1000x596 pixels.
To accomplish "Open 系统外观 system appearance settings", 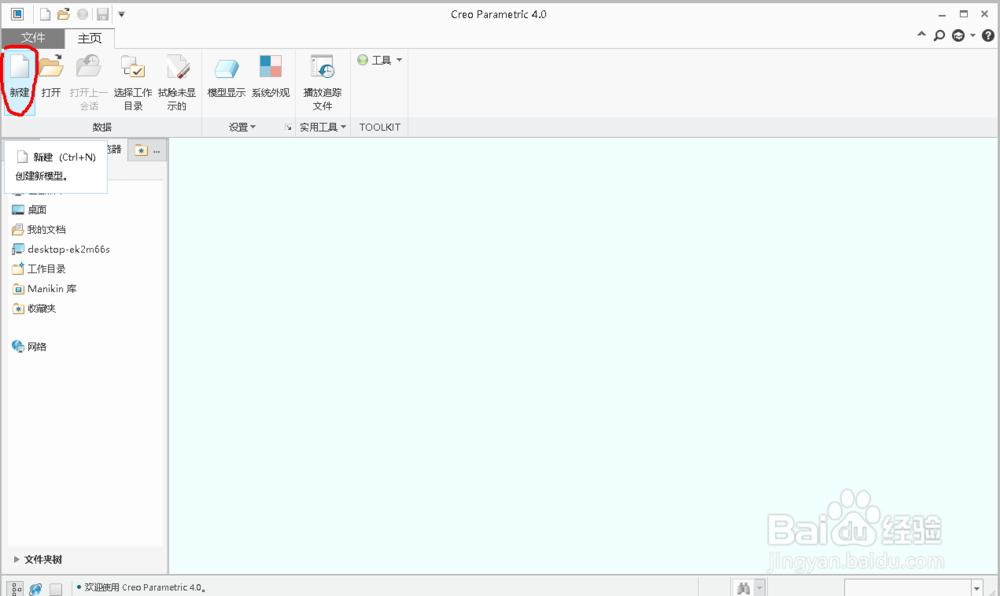I will (270, 76).
